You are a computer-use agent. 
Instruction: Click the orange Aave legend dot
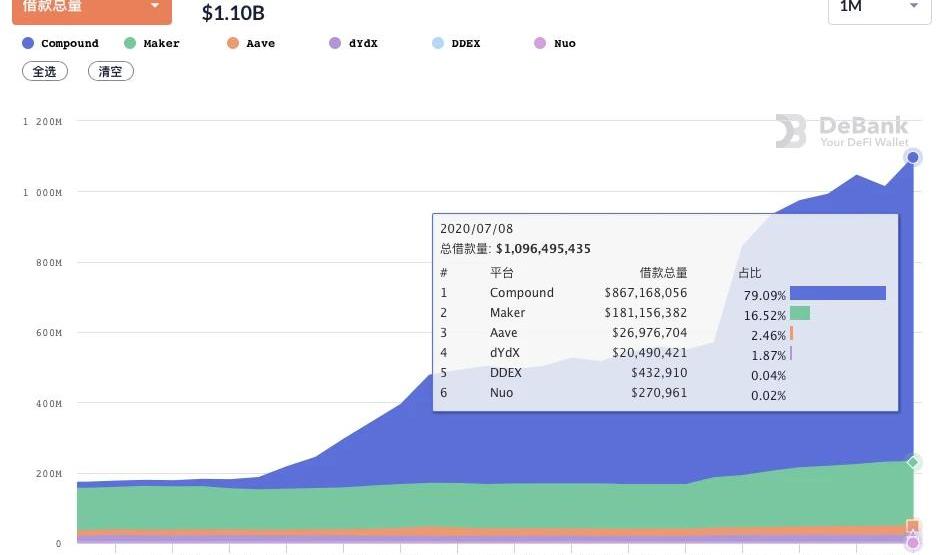pyautogui.click(x=233, y=43)
